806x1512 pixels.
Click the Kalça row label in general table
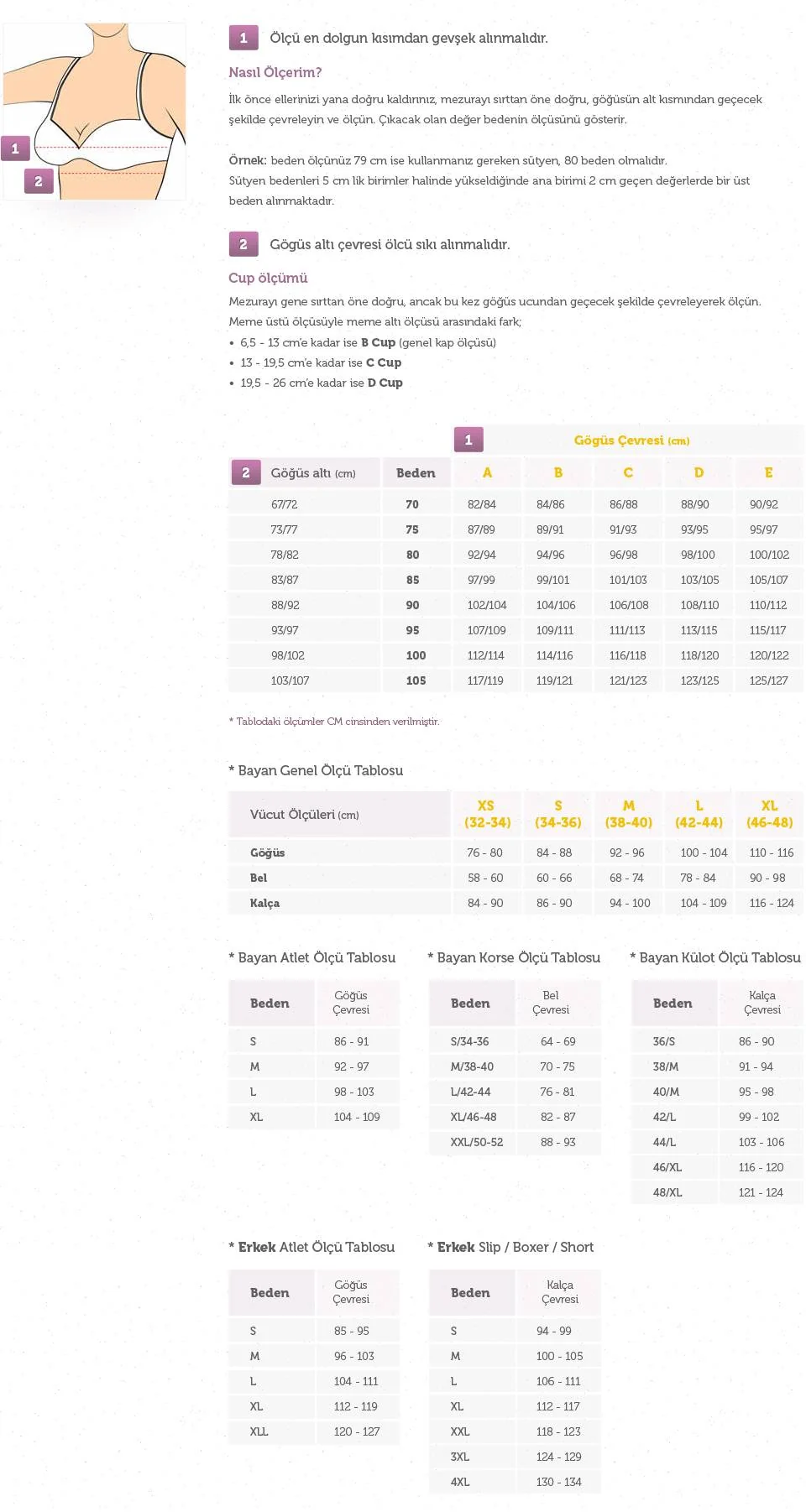click(264, 903)
